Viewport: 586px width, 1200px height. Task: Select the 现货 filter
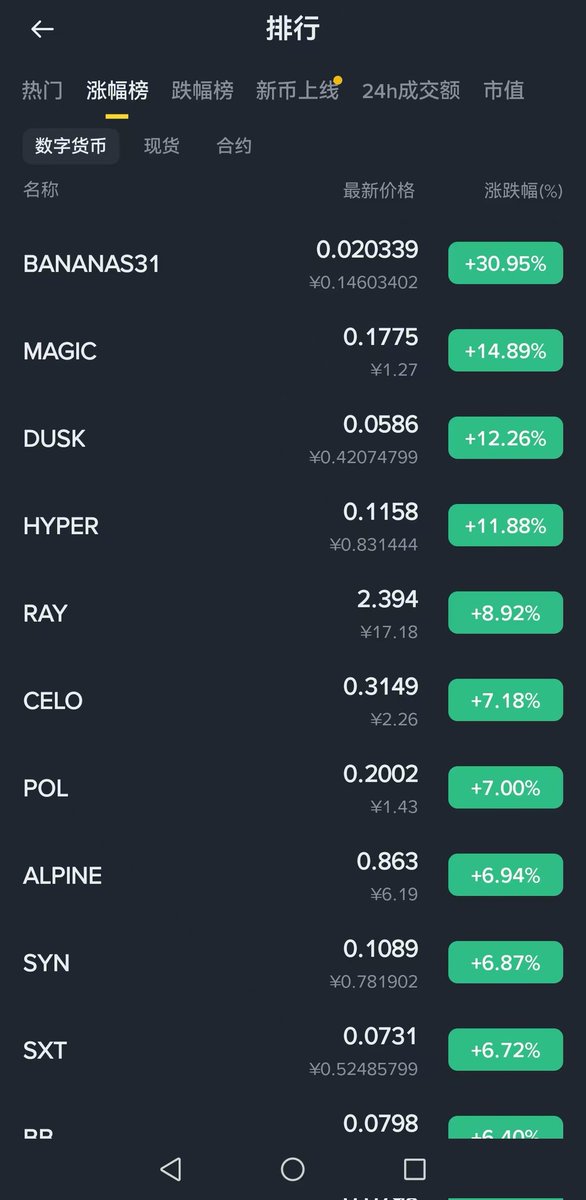pos(162,146)
